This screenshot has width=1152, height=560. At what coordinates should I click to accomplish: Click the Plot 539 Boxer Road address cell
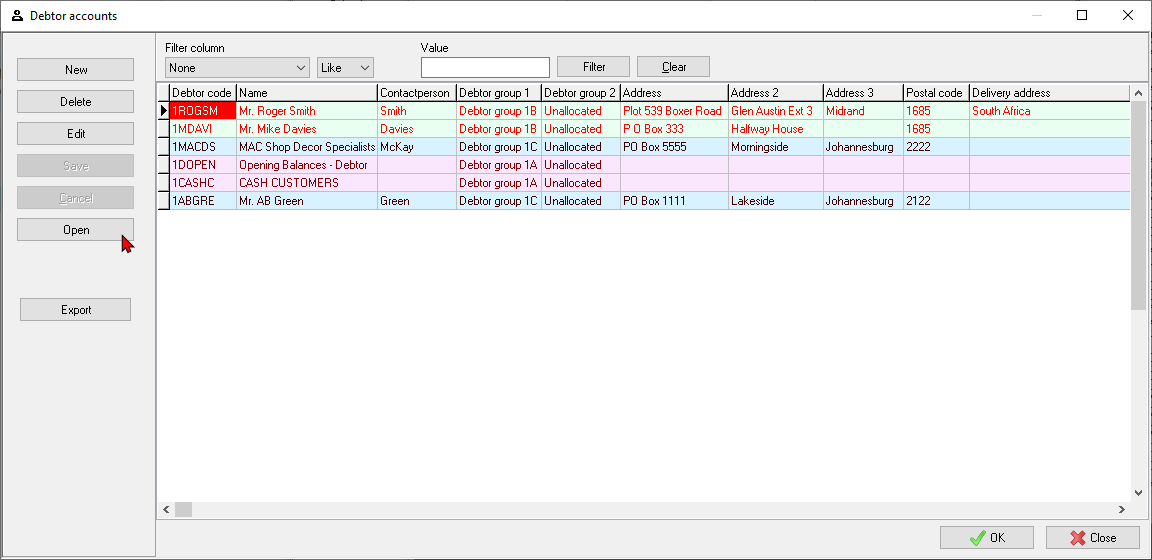coord(674,111)
